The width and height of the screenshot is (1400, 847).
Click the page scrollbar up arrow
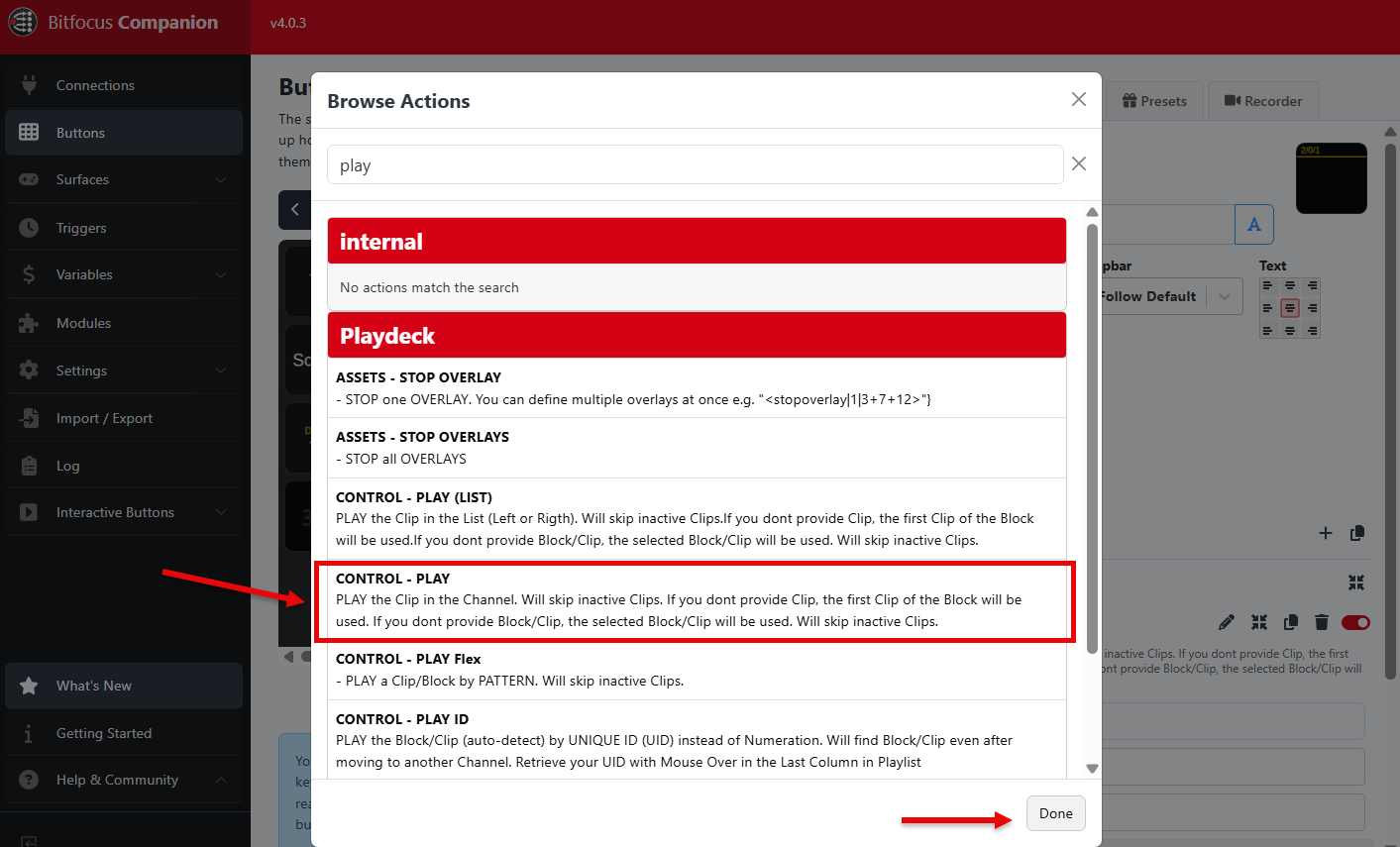pyautogui.click(x=1390, y=132)
